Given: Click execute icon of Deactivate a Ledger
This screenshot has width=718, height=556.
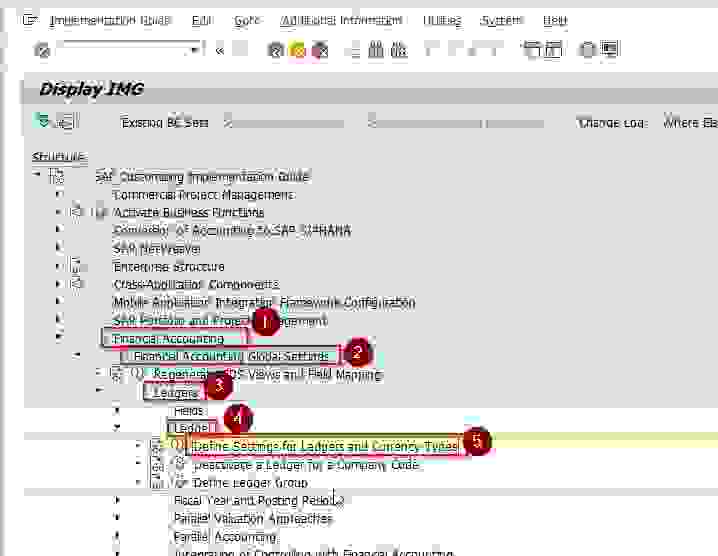Looking at the screenshot, I should [x=179, y=463].
